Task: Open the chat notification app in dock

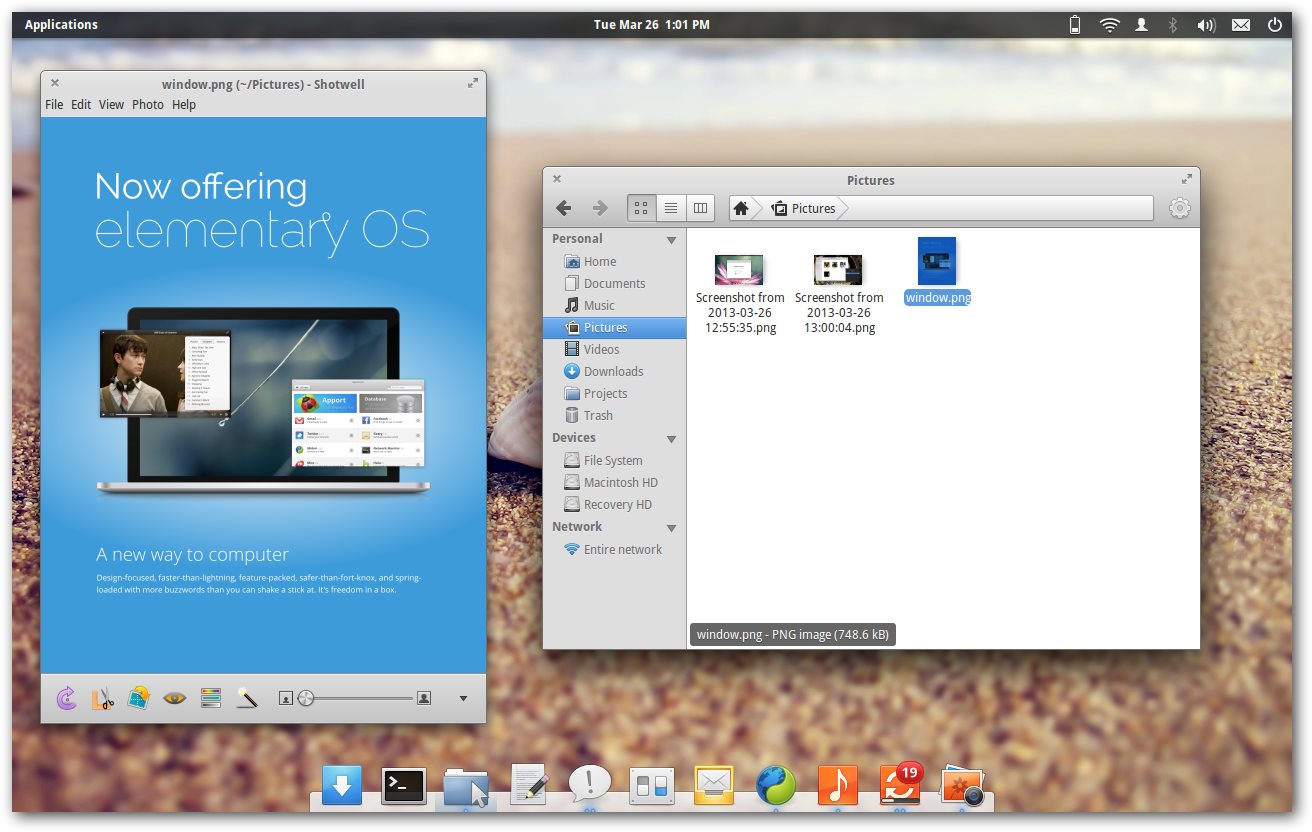Action: 590,785
